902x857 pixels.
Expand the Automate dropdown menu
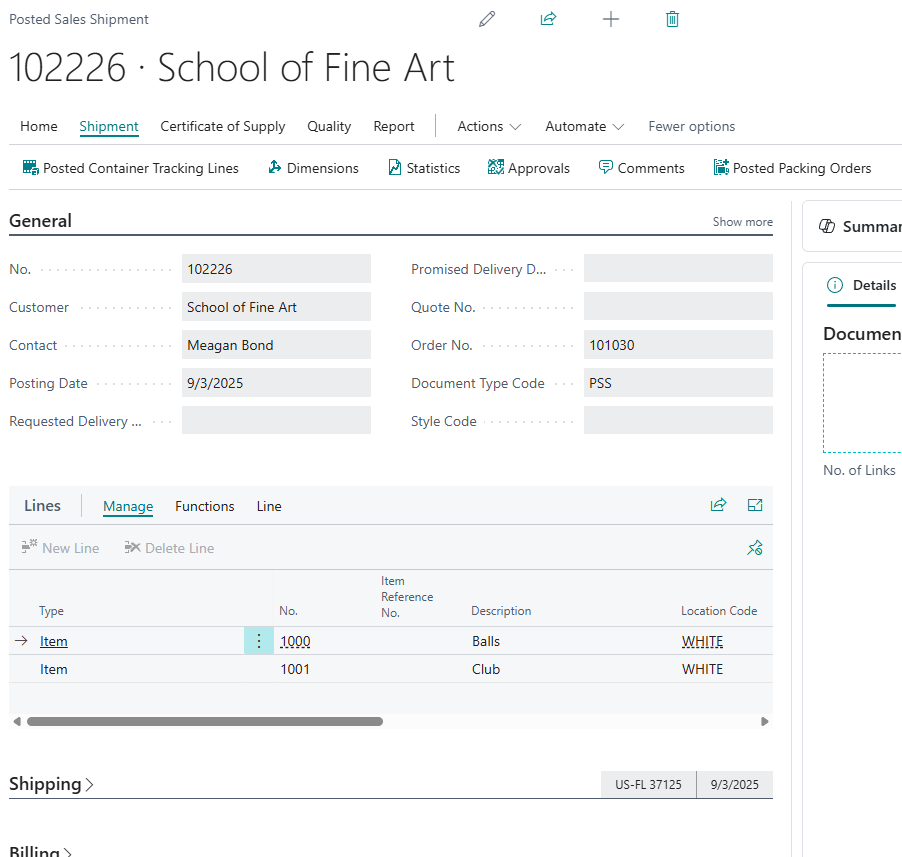[x=585, y=126]
